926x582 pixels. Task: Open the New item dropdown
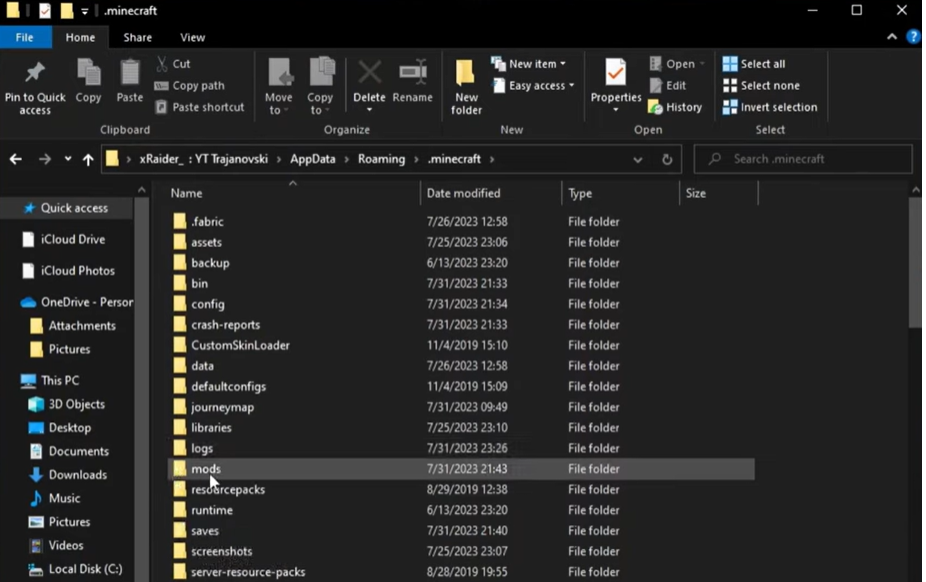coord(530,63)
